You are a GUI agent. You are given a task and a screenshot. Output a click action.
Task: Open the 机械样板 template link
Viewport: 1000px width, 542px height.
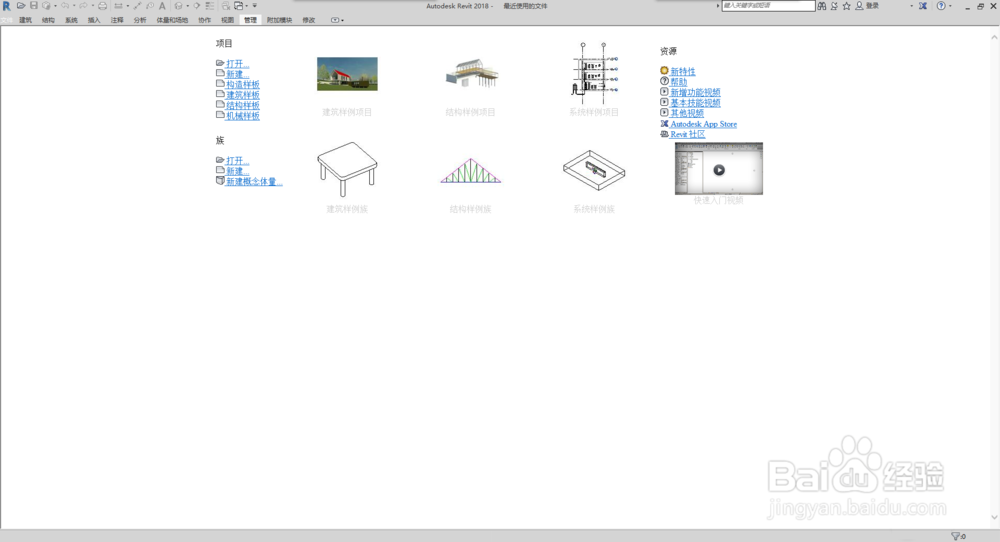pos(243,115)
